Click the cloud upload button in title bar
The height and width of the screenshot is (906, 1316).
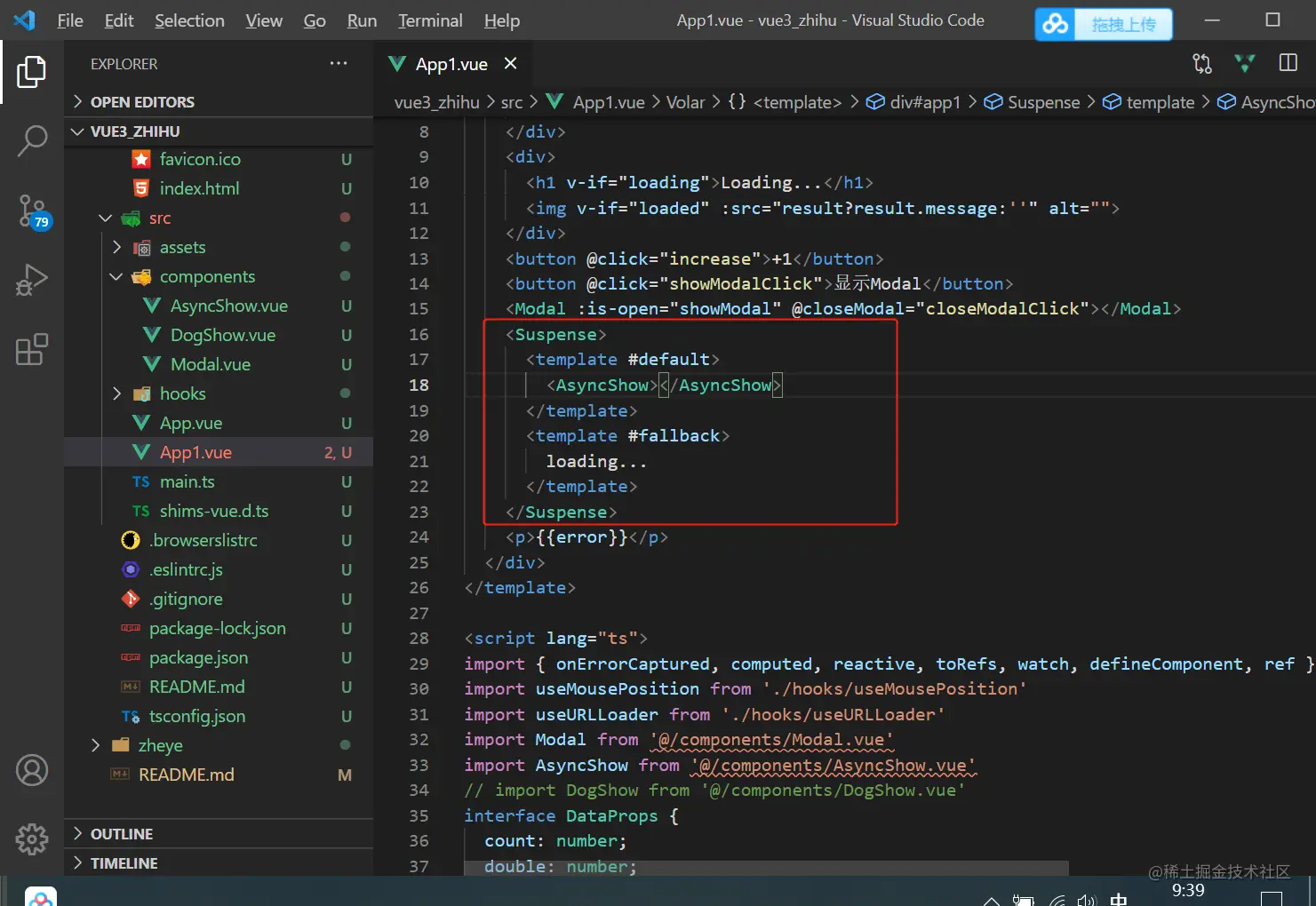click(x=1104, y=24)
